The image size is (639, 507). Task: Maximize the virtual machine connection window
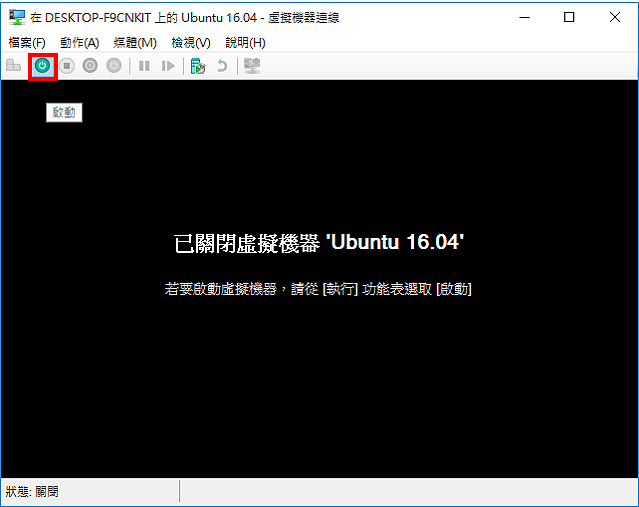pyautogui.click(x=569, y=17)
